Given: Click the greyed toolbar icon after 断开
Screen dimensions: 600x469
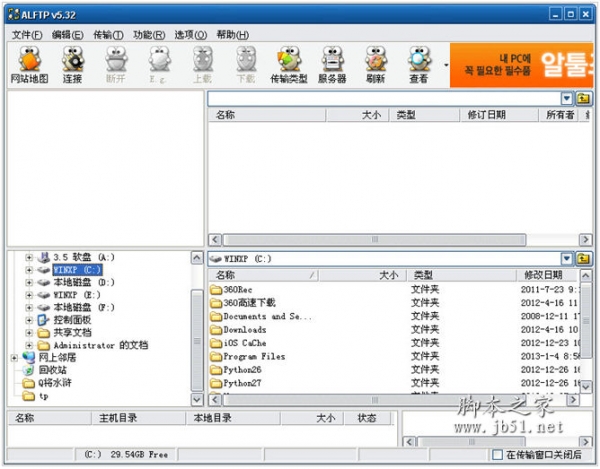Looking at the screenshot, I should 159,65.
